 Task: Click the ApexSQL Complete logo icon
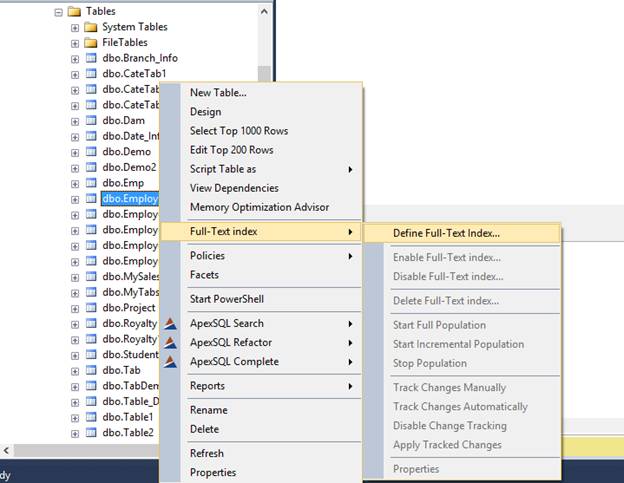pos(170,362)
